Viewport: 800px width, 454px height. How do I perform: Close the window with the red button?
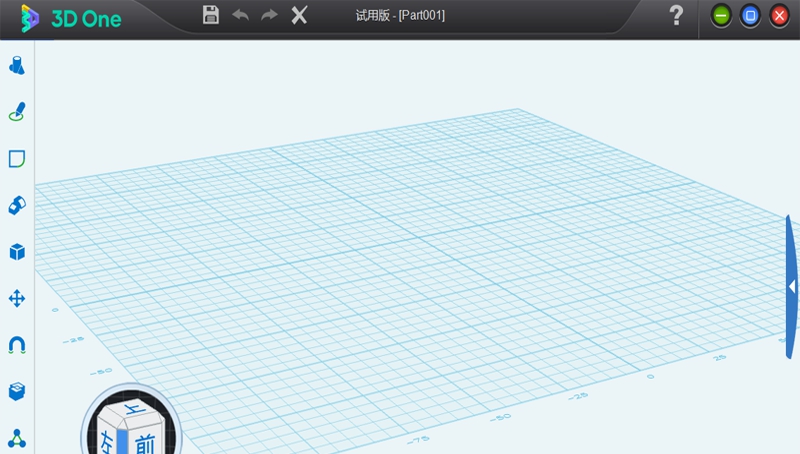(779, 16)
